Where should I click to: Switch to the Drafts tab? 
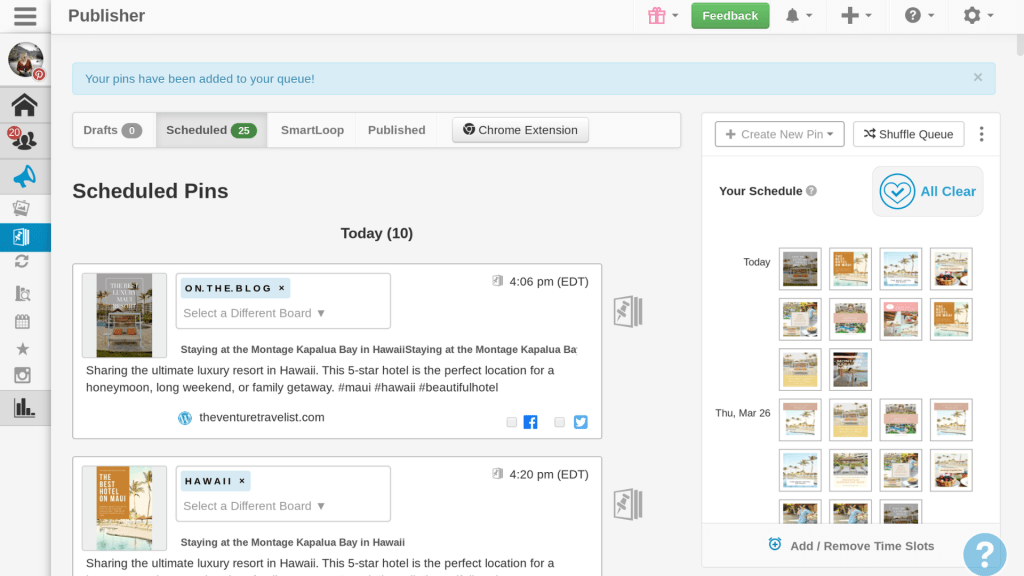pyautogui.click(x=112, y=130)
